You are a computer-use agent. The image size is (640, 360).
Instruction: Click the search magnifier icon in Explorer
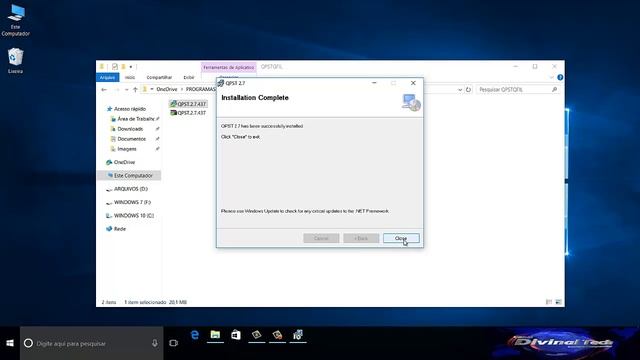[554, 89]
